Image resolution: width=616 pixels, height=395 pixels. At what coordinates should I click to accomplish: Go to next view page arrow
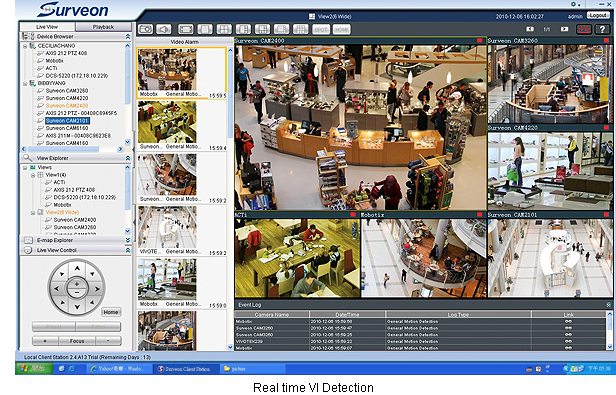[565, 29]
